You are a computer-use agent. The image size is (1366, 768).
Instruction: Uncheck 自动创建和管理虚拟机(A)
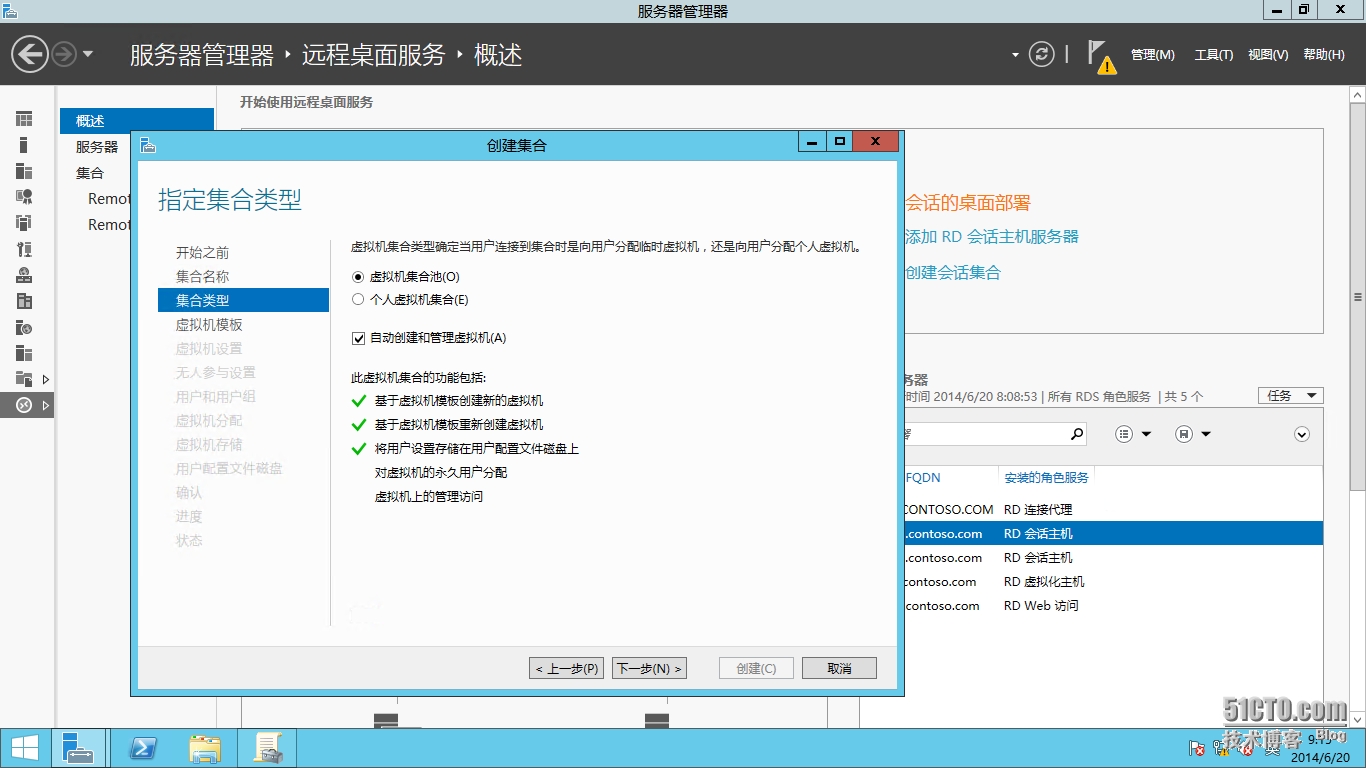[x=359, y=338]
